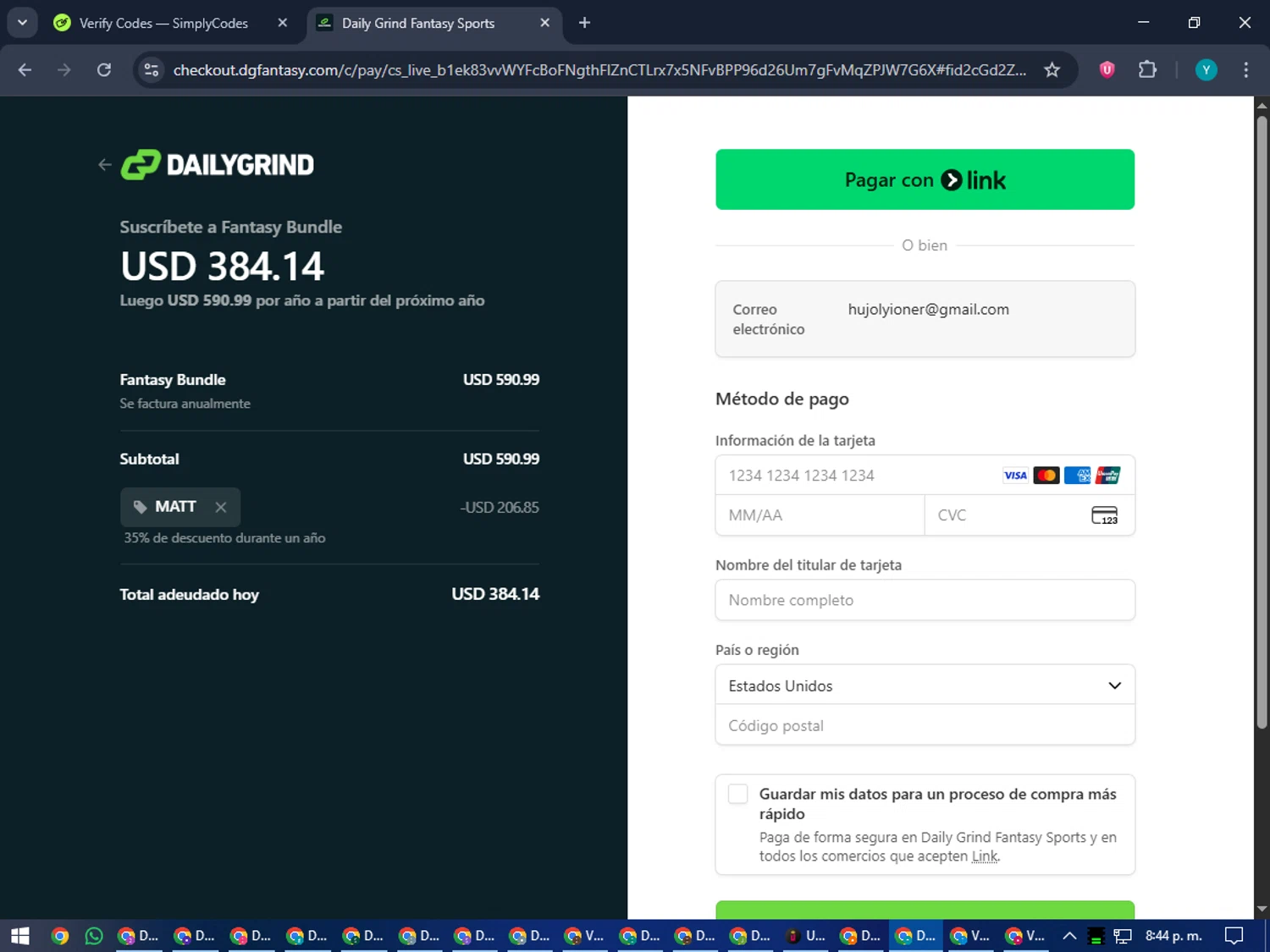Open the browser Extensions puzzle icon
1270x952 pixels.
pos(1147,70)
